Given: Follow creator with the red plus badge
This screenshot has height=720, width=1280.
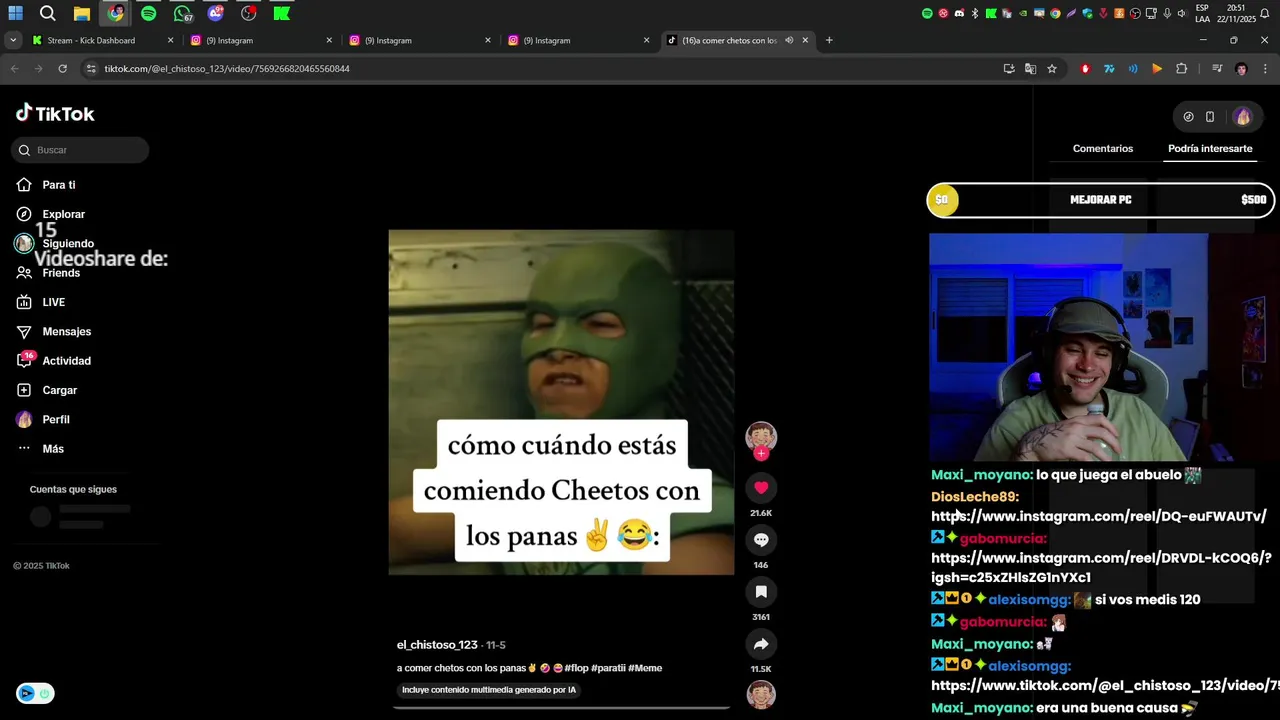Looking at the screenshot, I should coord(761,453).
